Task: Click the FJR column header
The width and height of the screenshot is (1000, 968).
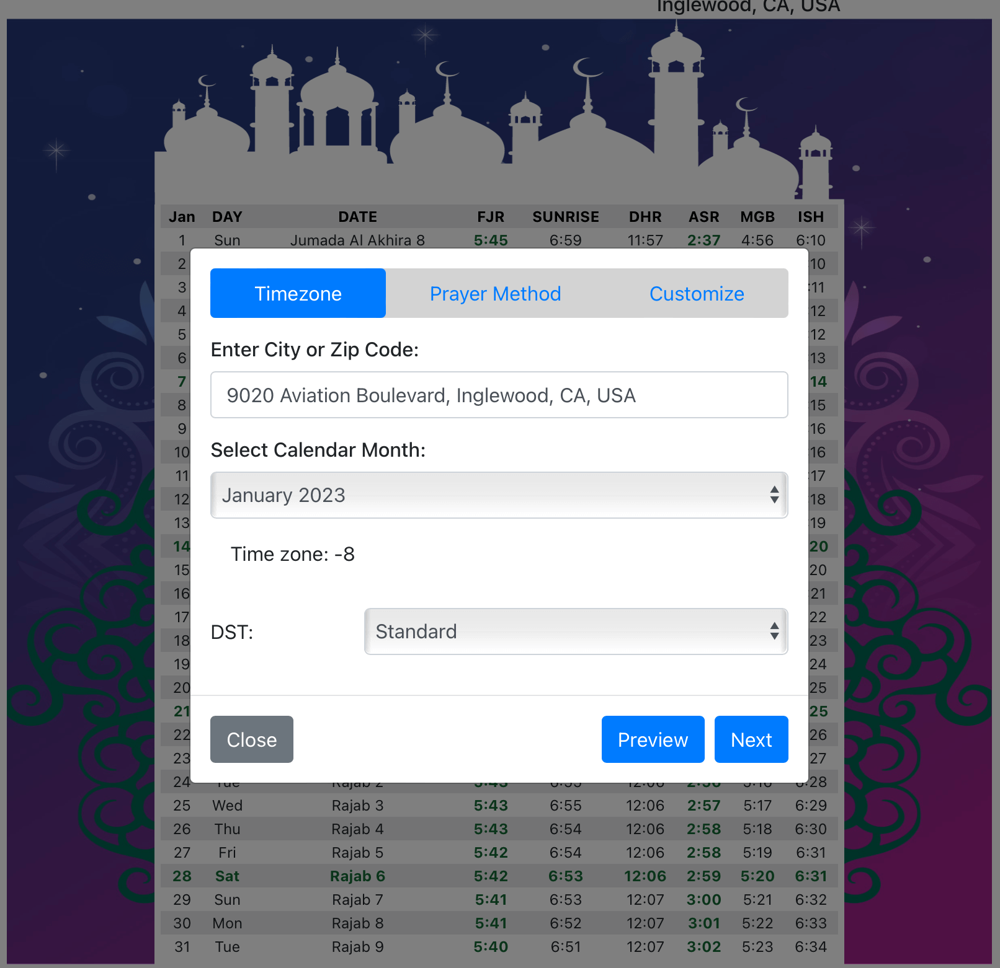Action: (x=490, y=217)
